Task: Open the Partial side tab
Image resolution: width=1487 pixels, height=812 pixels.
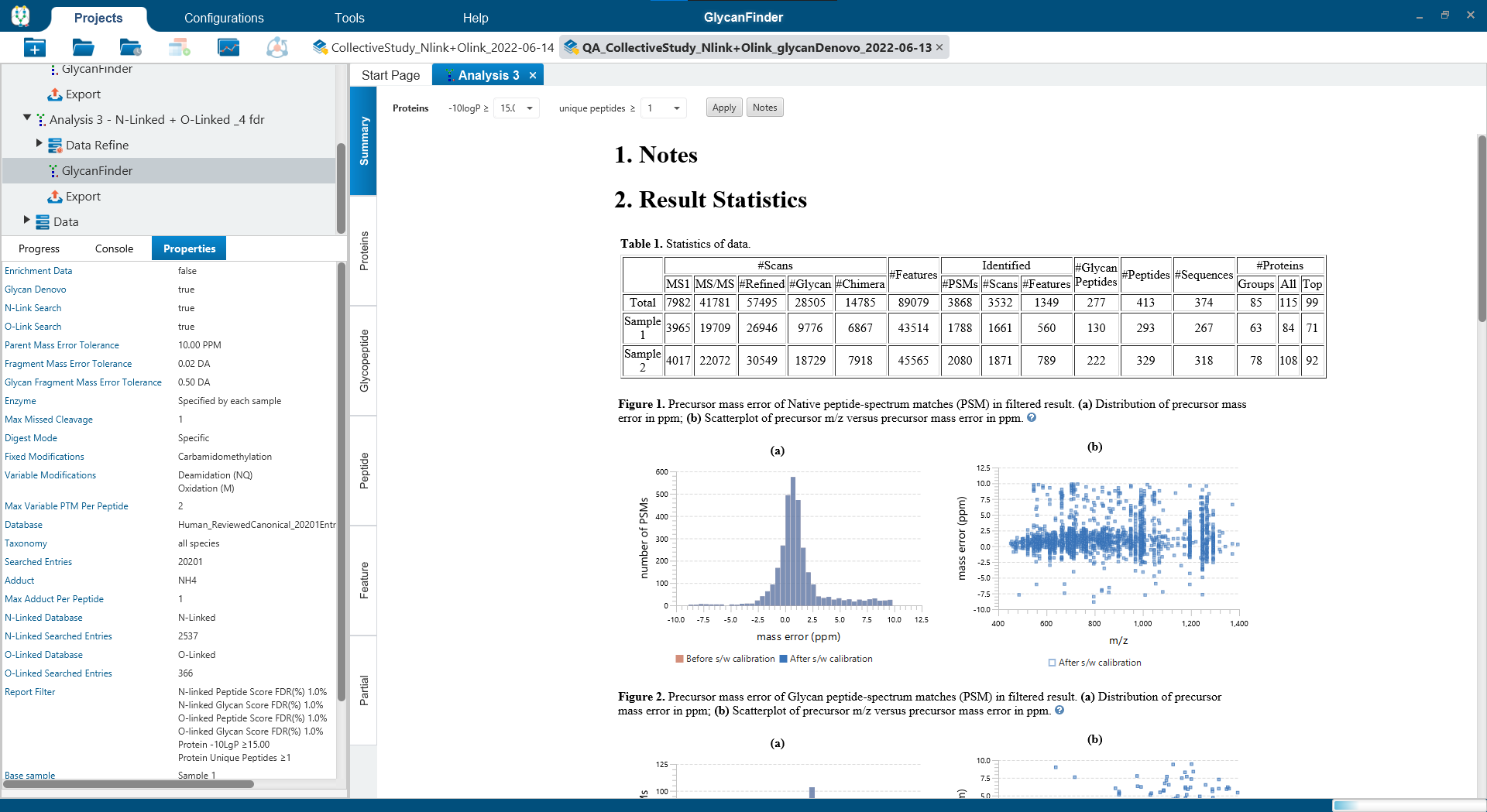Action: pyautogui.click(x=363, y=690)
